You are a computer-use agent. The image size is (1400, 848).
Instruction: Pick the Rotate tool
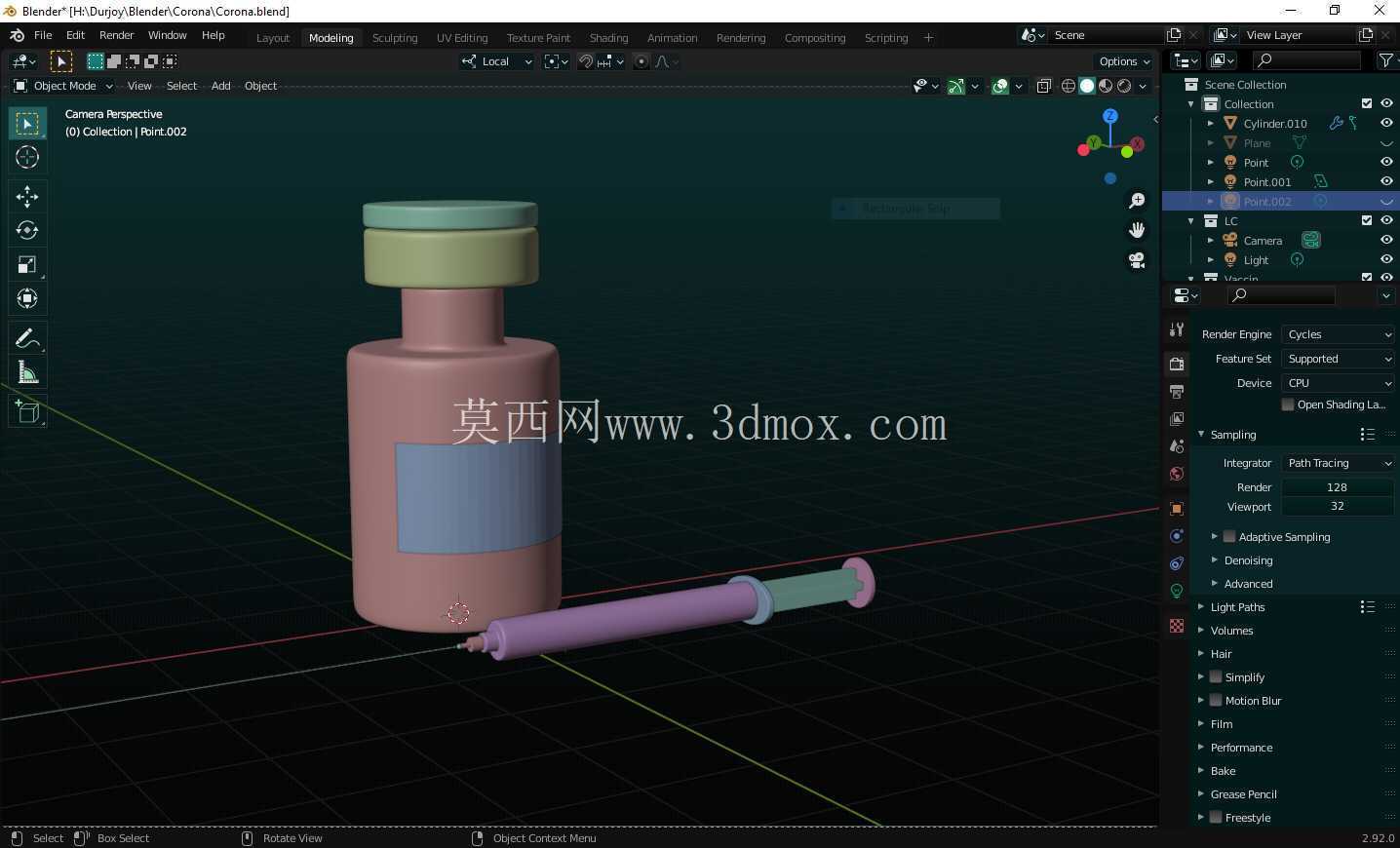(x=27, y=230)
